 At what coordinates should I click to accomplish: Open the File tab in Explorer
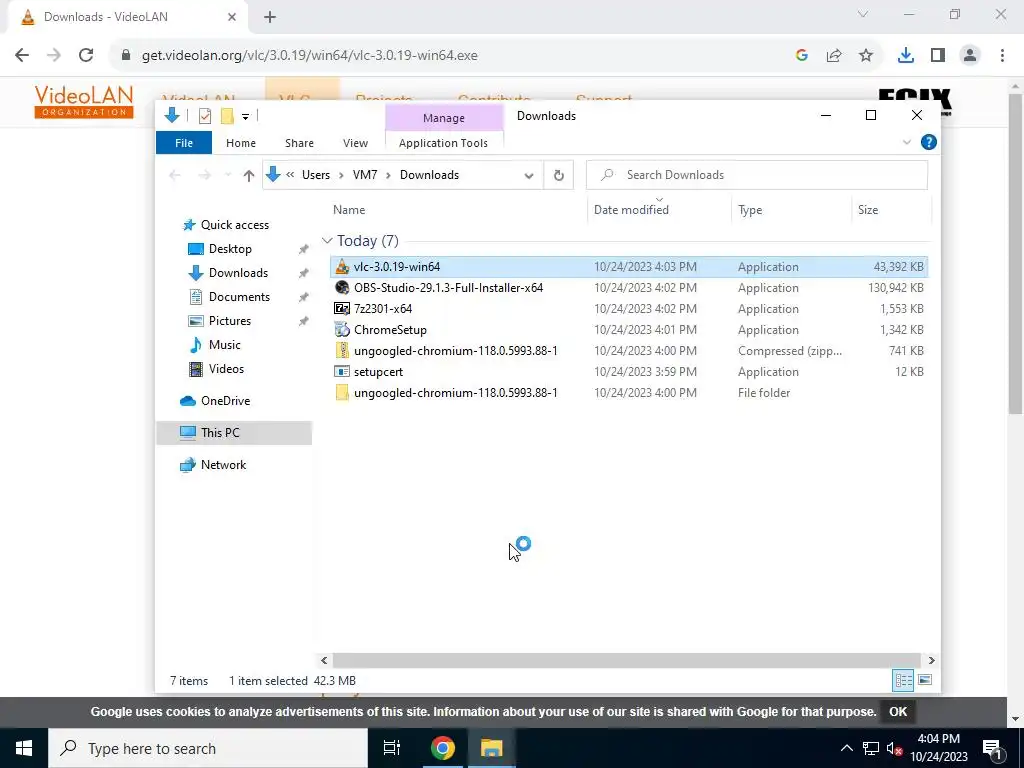pyautogui.click(x=184, y=143)
